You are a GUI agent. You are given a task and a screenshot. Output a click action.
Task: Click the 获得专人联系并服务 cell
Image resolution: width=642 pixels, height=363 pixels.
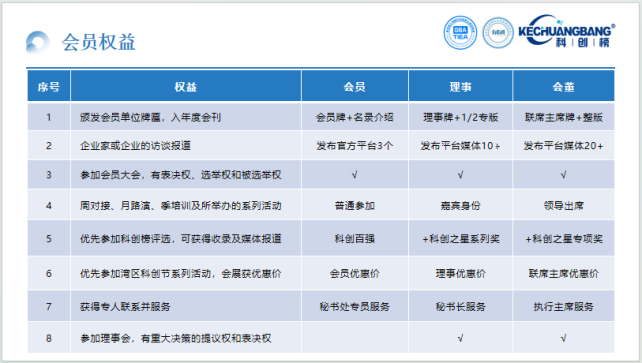click(186, 307)
